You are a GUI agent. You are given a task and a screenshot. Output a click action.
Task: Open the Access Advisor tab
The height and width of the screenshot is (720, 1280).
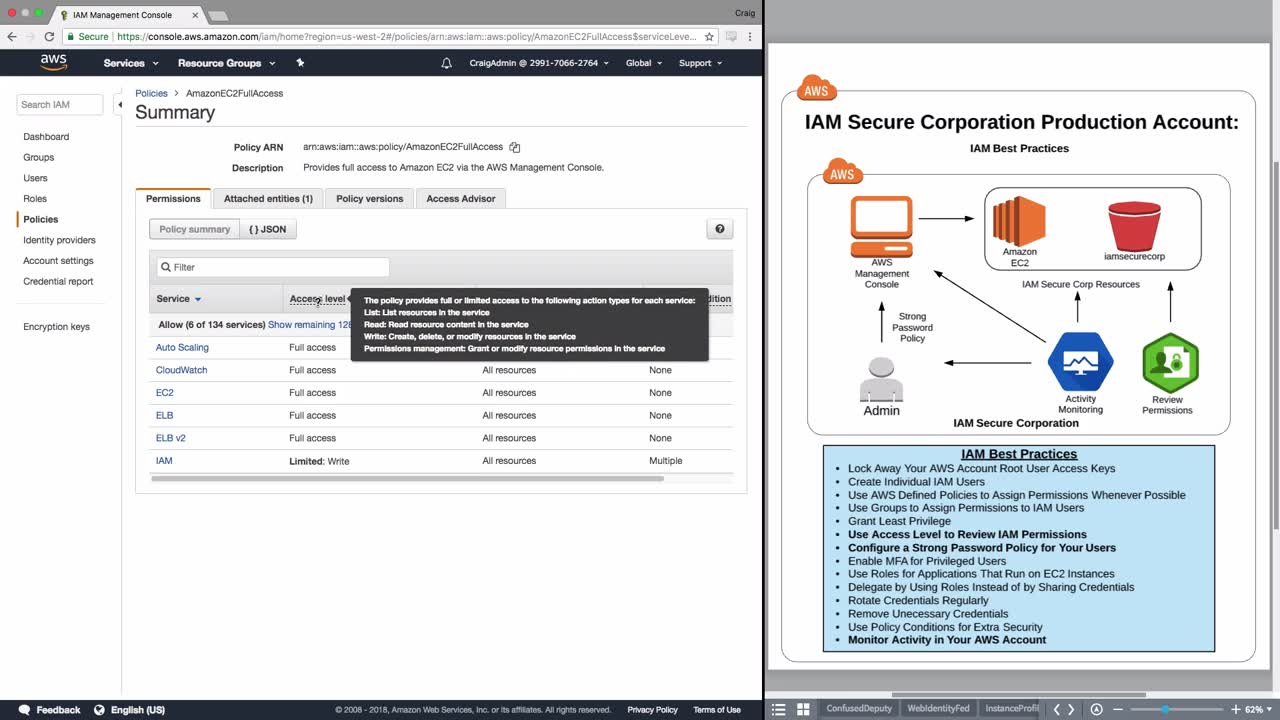tap(461, 198)
